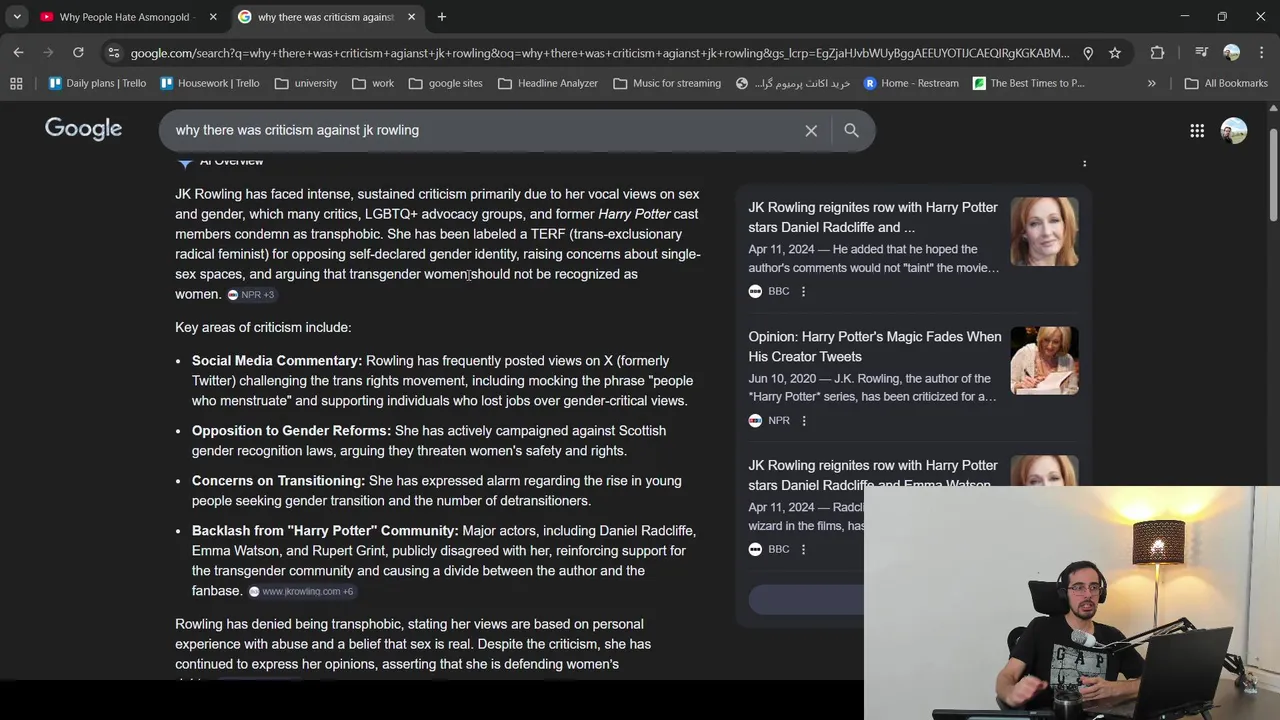
Task: Click 'Key areas of criticism include:' text
Action: point(263,327)
